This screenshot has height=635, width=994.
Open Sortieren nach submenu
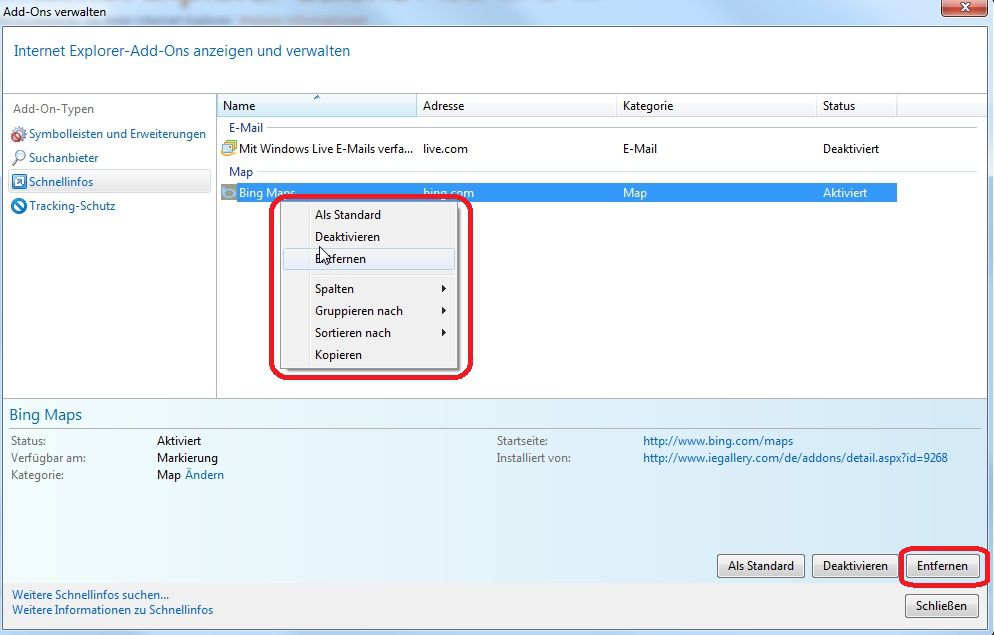368,333
